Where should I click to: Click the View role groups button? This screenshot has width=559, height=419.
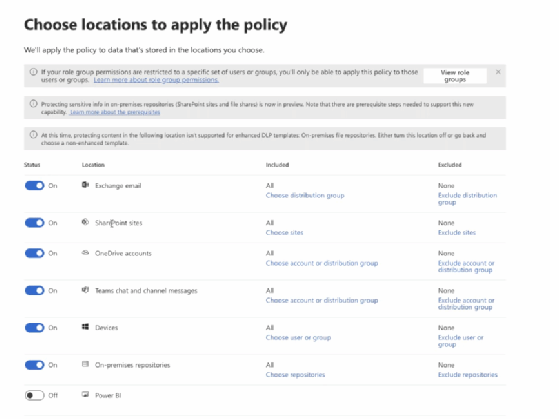455,76
